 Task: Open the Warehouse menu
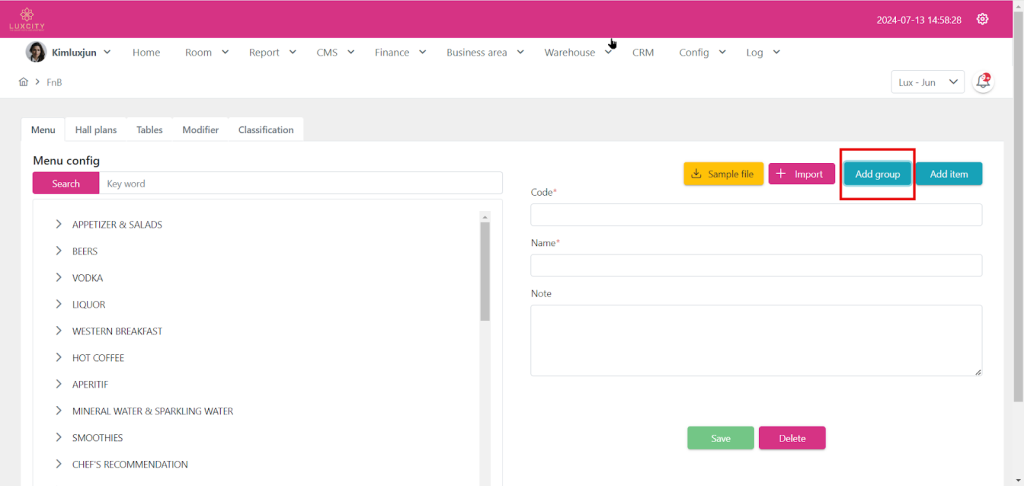[577, 52]
